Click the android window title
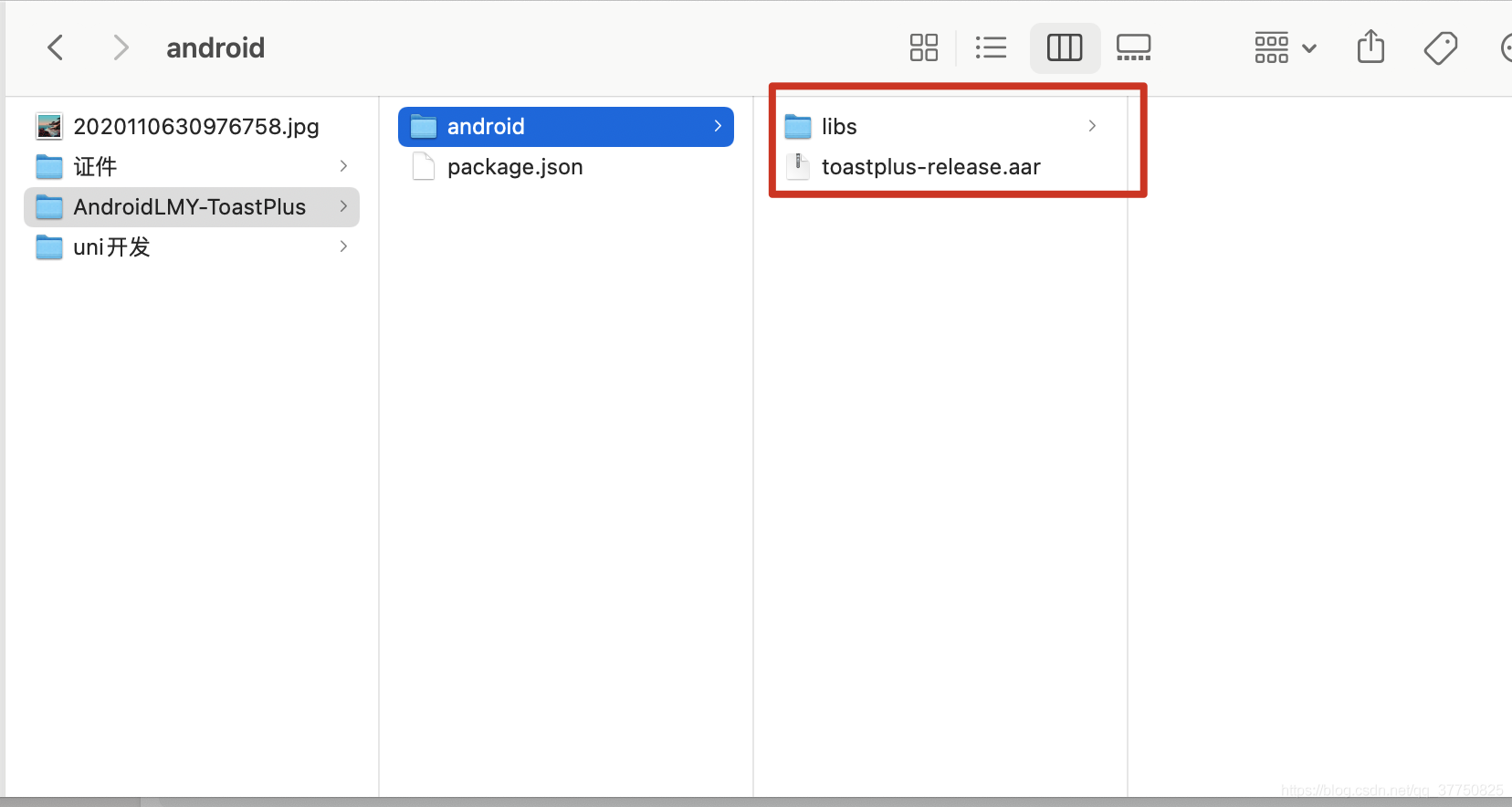The height and width of the screenshot is (807, 1512). pyautogui.click(x=215, y=47)
